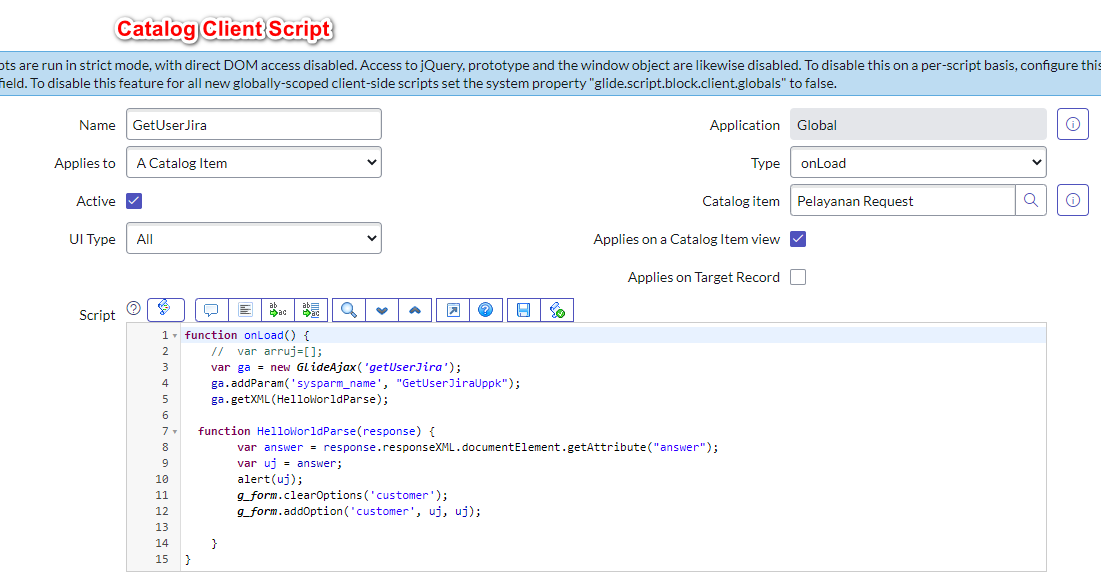
Task: Click the find next down-arrow icon
Action: click(382, 310)
